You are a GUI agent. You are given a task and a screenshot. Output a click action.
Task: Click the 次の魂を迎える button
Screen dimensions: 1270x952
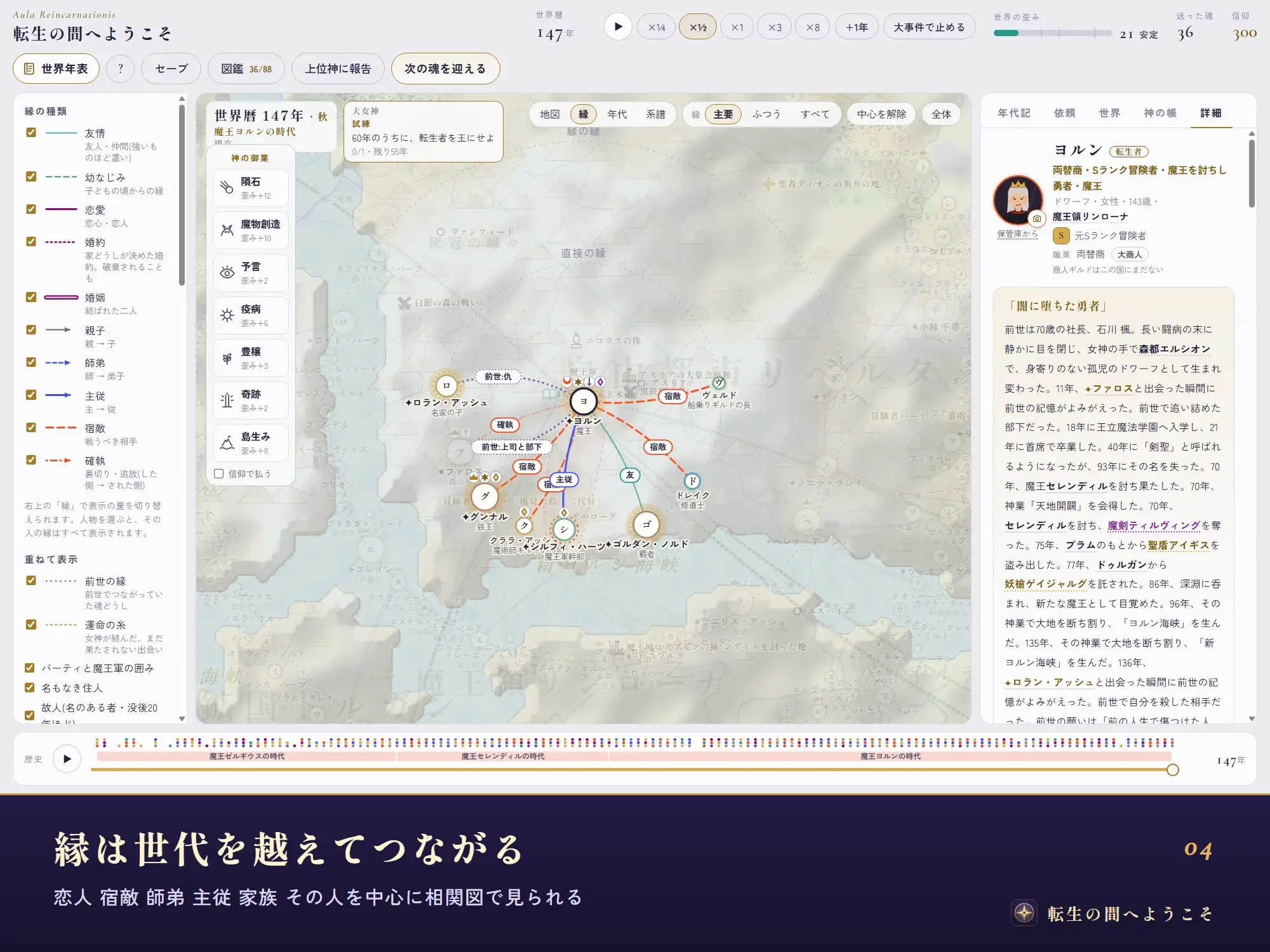(x=445, y=69)
